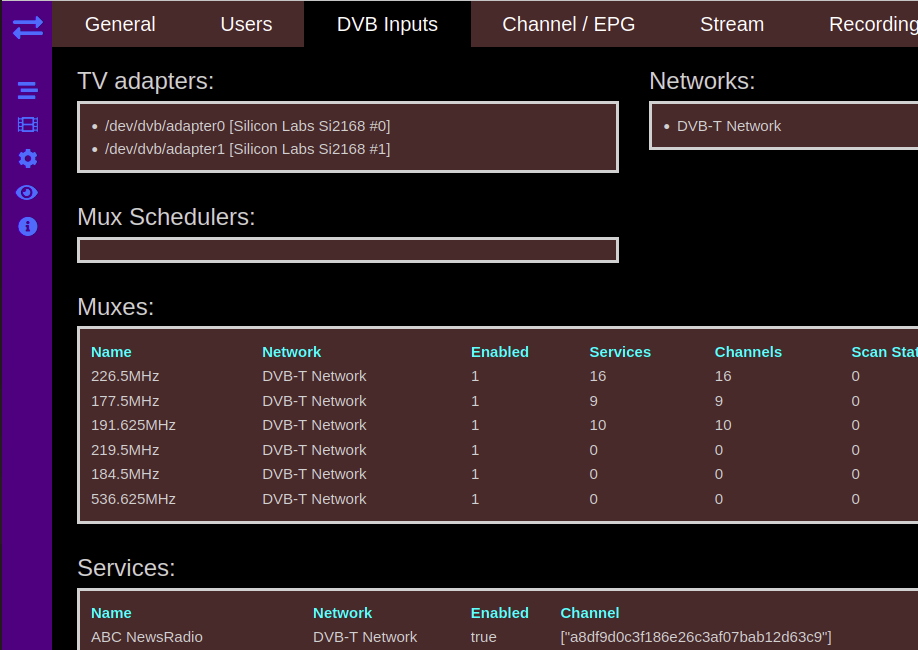The height and width of the screenshot is (650, 918).
Task: Click the Services table Network header
Action: 342,613
